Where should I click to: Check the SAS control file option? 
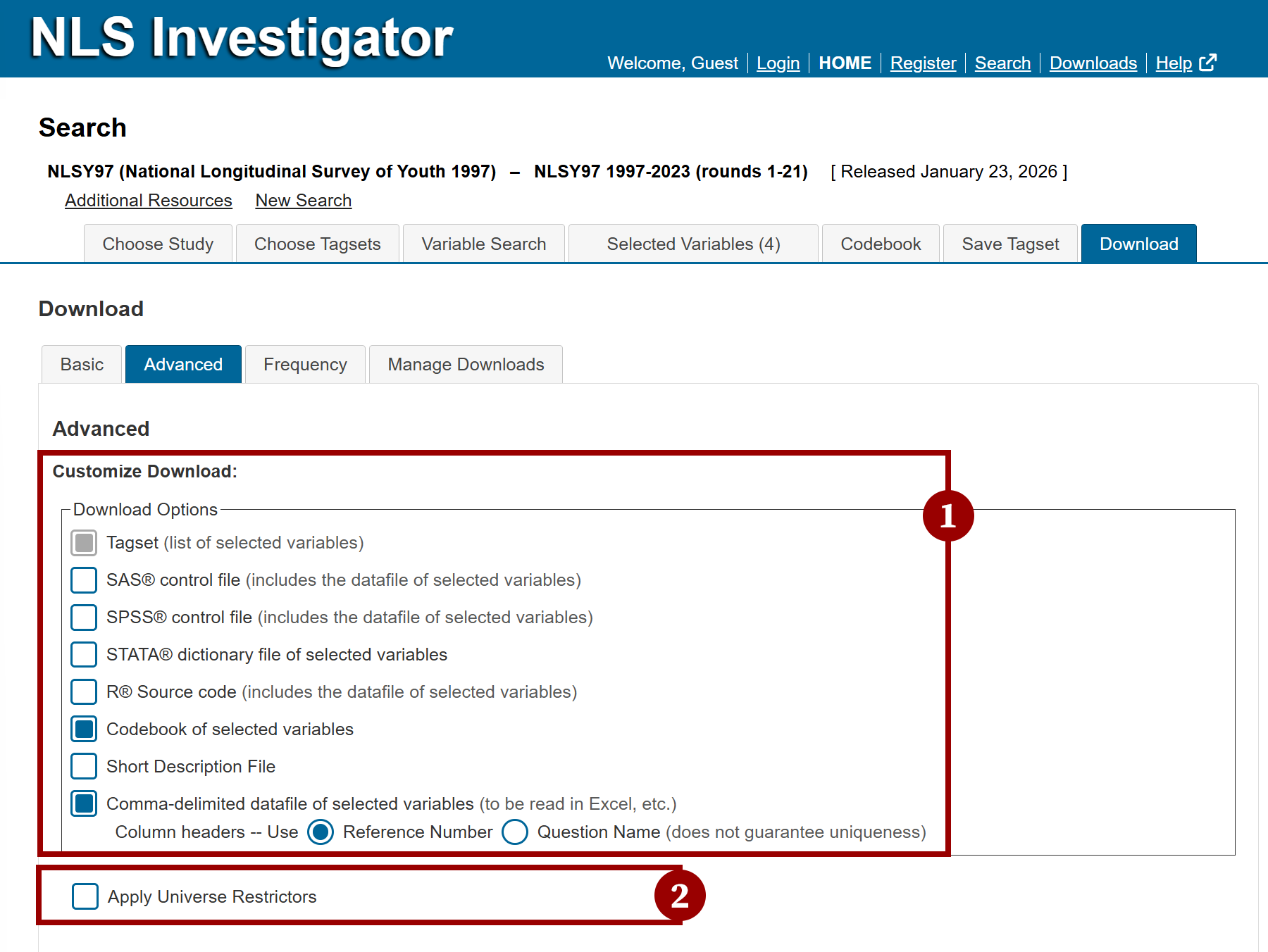(84, 580)
